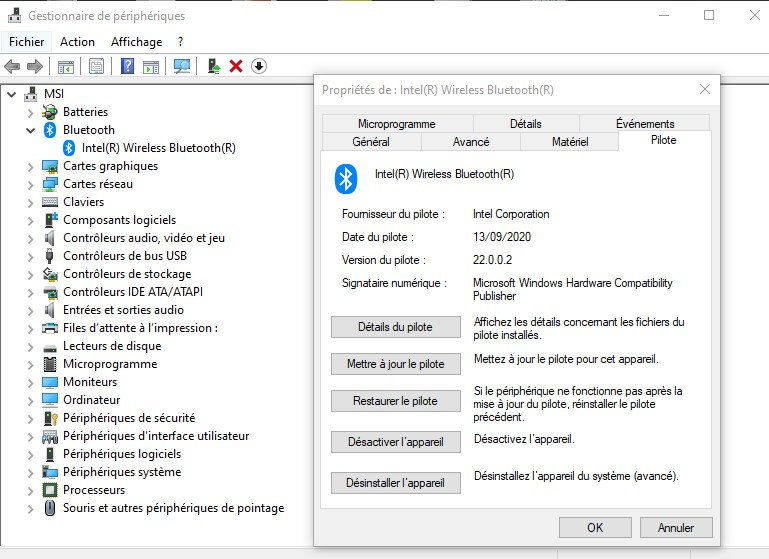Switch to the Général tab
The height and width of the screenshot is (559, 769).
click(371, 142)
